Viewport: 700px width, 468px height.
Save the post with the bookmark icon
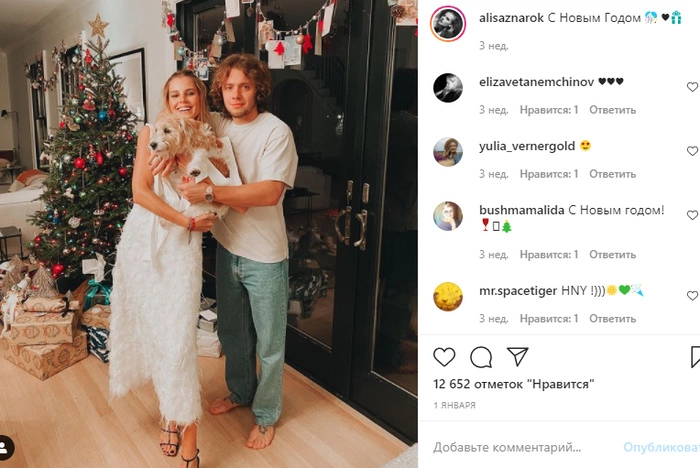(x=695, y=356)
